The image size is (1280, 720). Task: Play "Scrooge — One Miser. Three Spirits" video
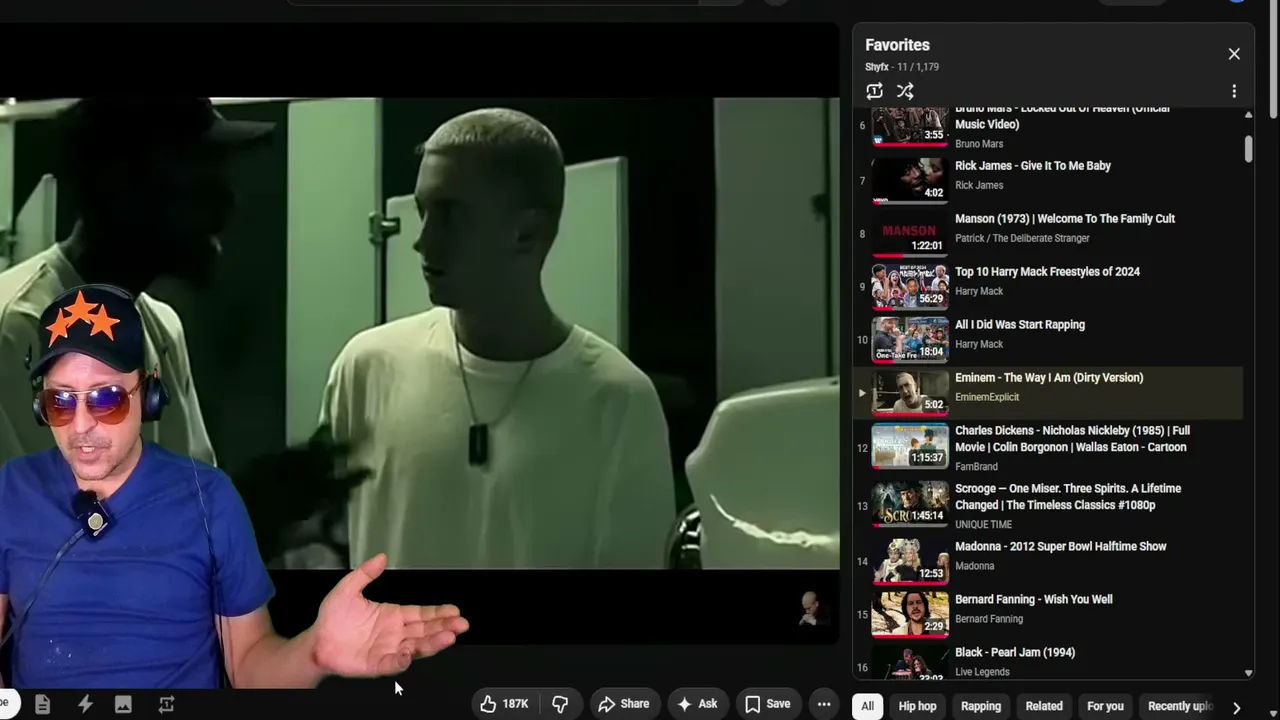(1068, 497)
